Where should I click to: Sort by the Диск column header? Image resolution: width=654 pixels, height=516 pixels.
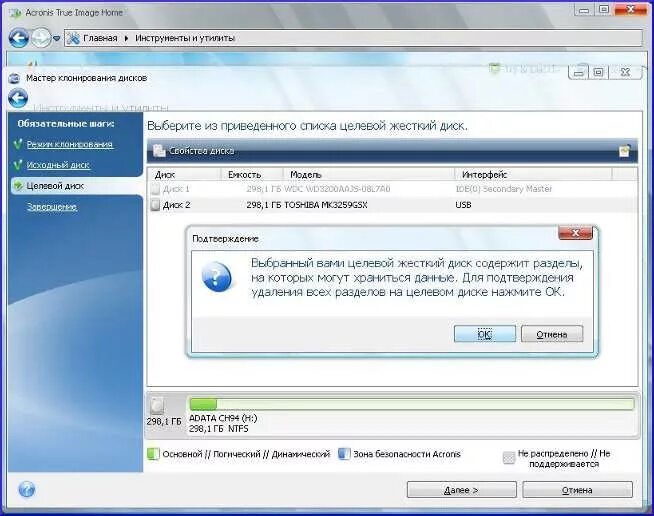[184, 174]
